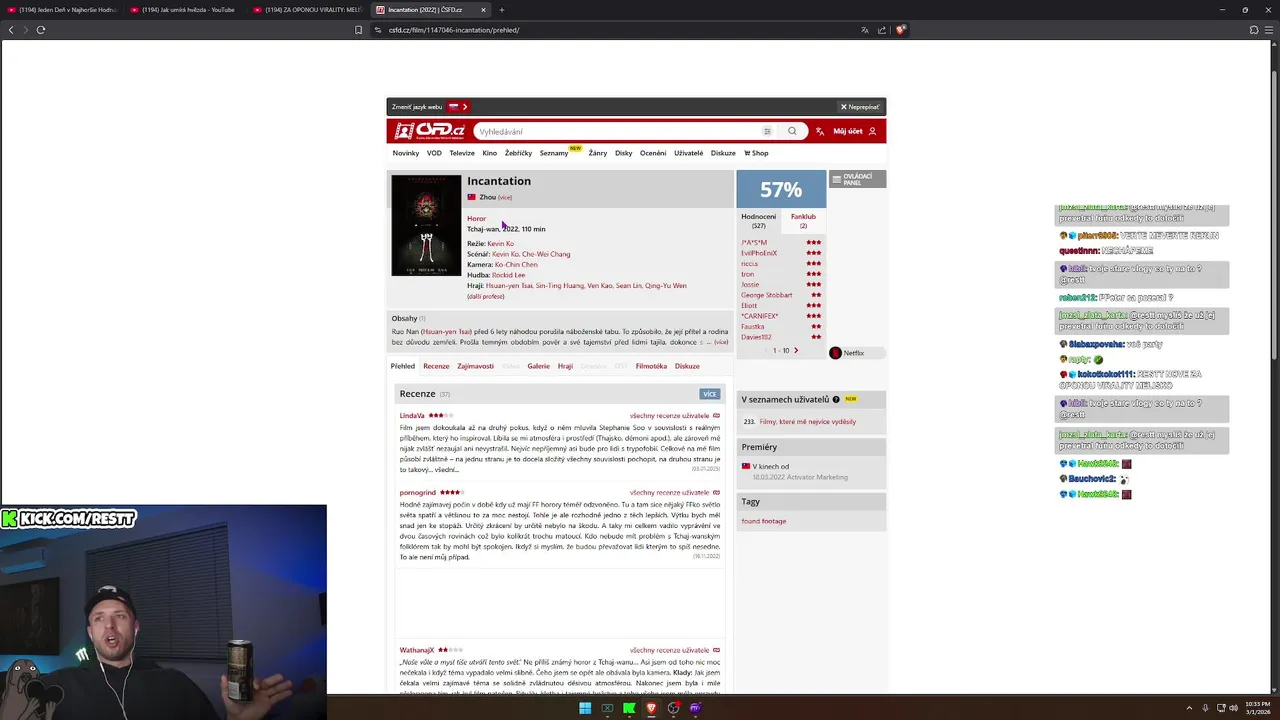Open the found footage tag

click(x=763, y=521)
